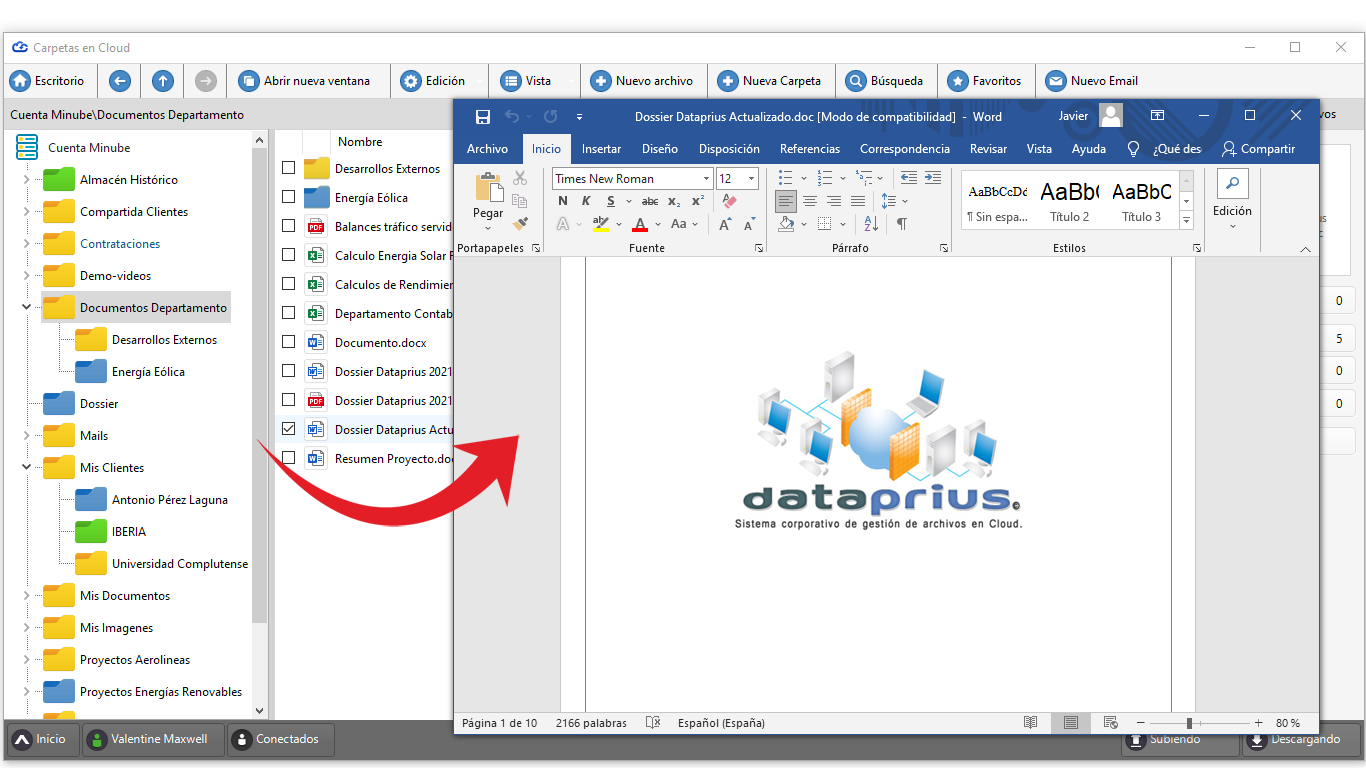Apply italic with the K button
Image resolution: width=1366 pixels, height=768 pixels.
(x=587, y=201)
